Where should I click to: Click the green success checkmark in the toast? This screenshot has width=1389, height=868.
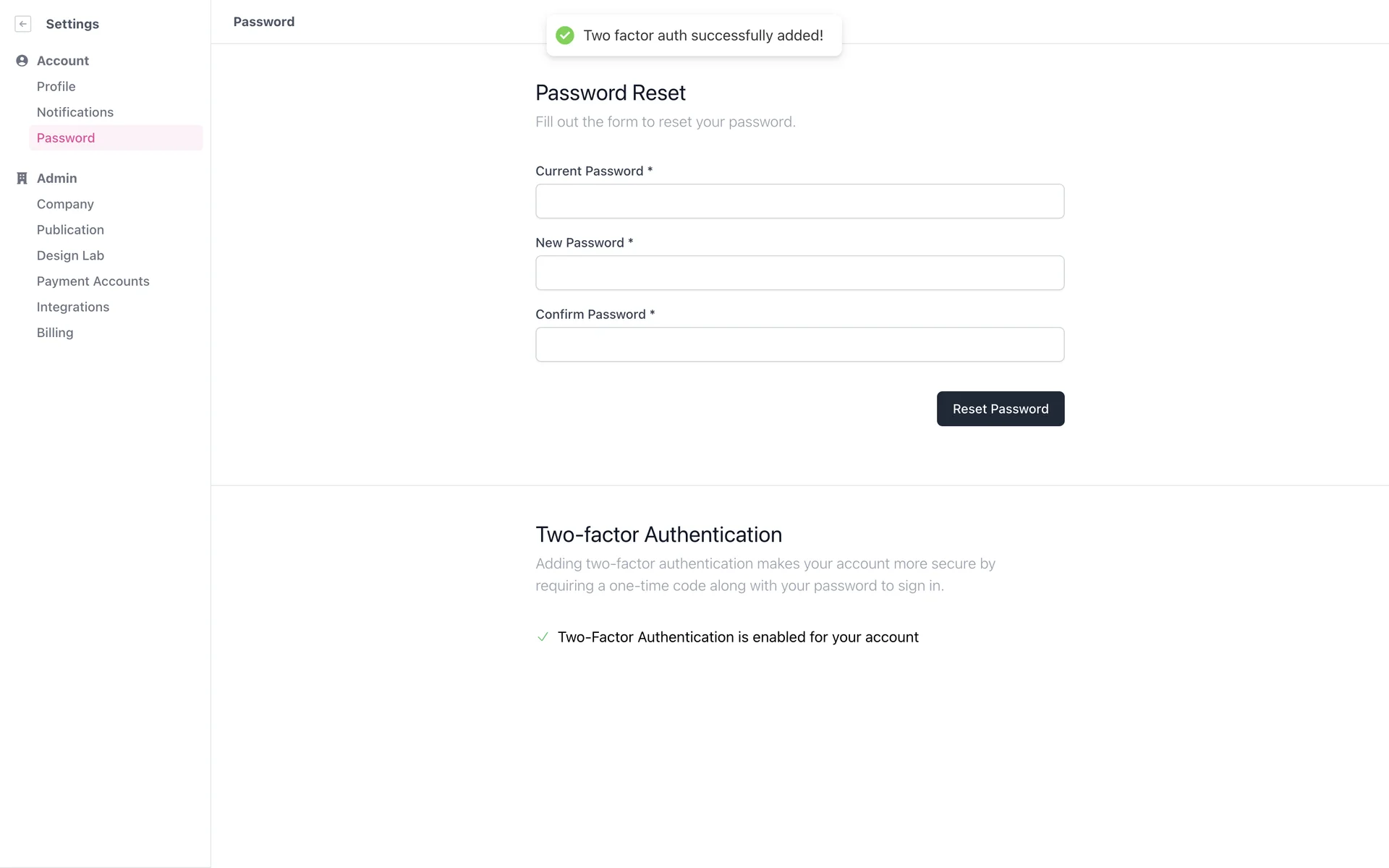(x=565, y=35)
